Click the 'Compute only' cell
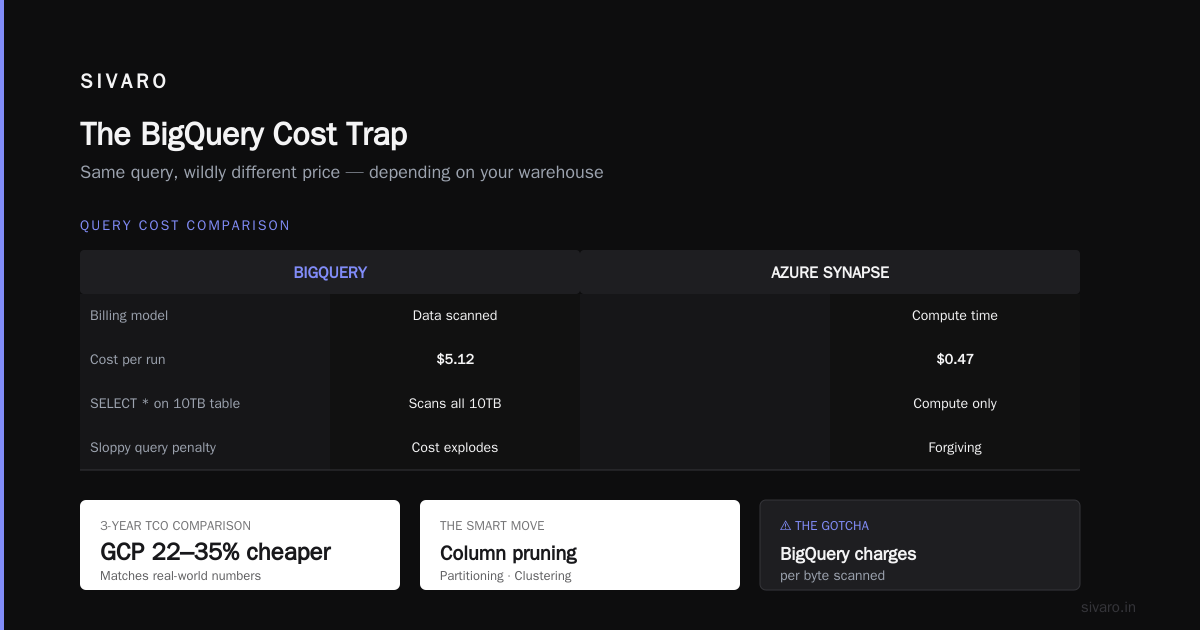The width and height of the screenshot is (1200, 630). tap(955, 403)
